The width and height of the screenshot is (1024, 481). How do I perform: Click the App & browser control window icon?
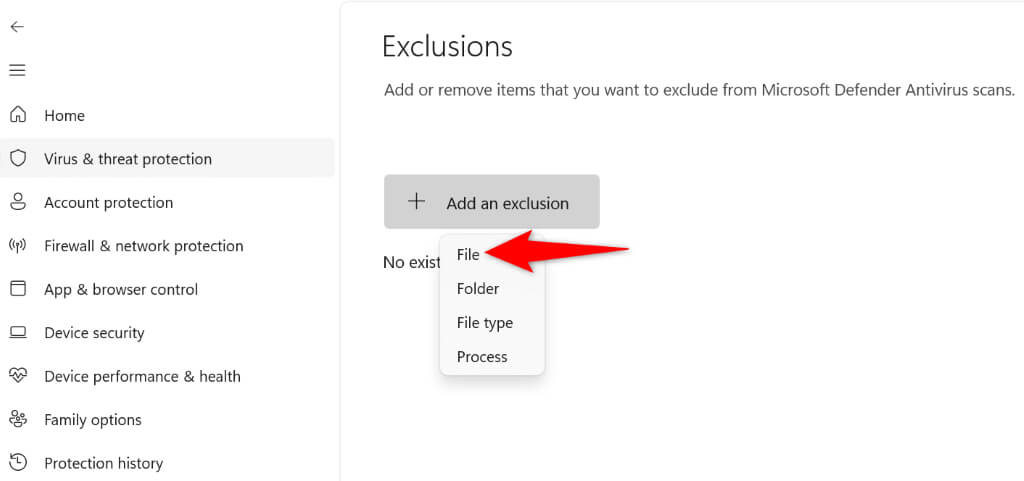(17, 289)
